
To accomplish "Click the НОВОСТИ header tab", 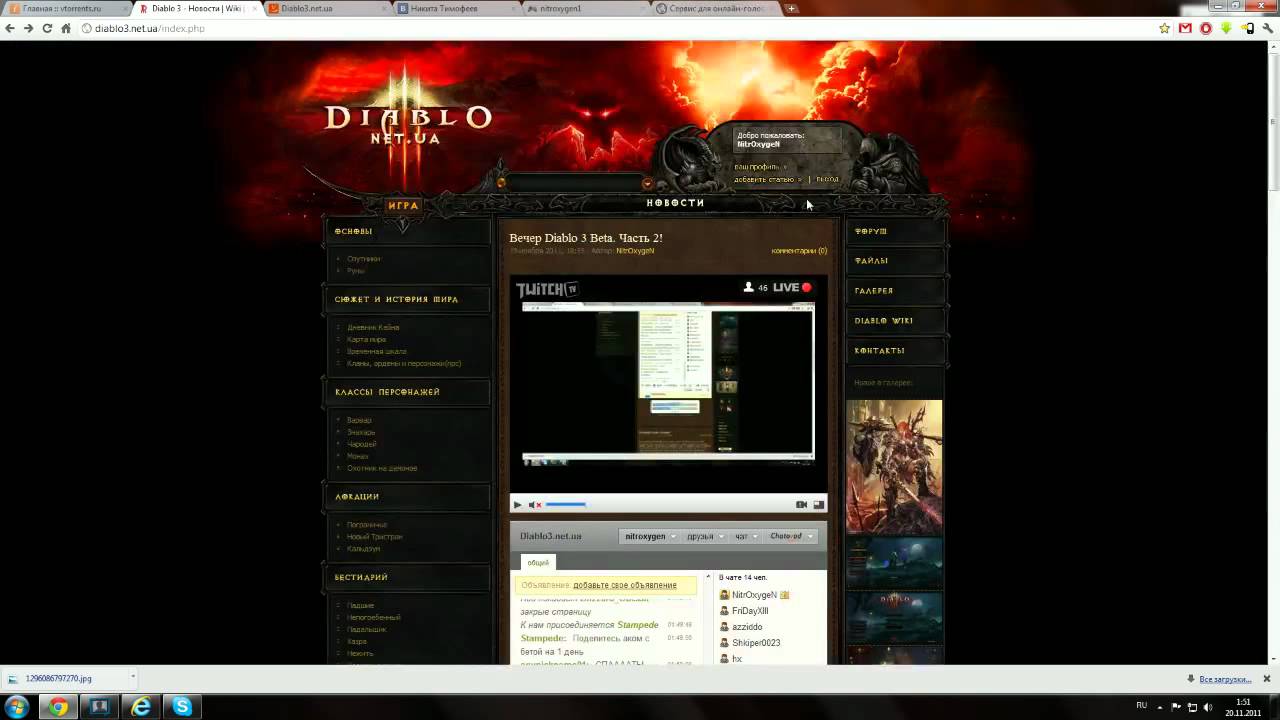I will tap(675, 203).
